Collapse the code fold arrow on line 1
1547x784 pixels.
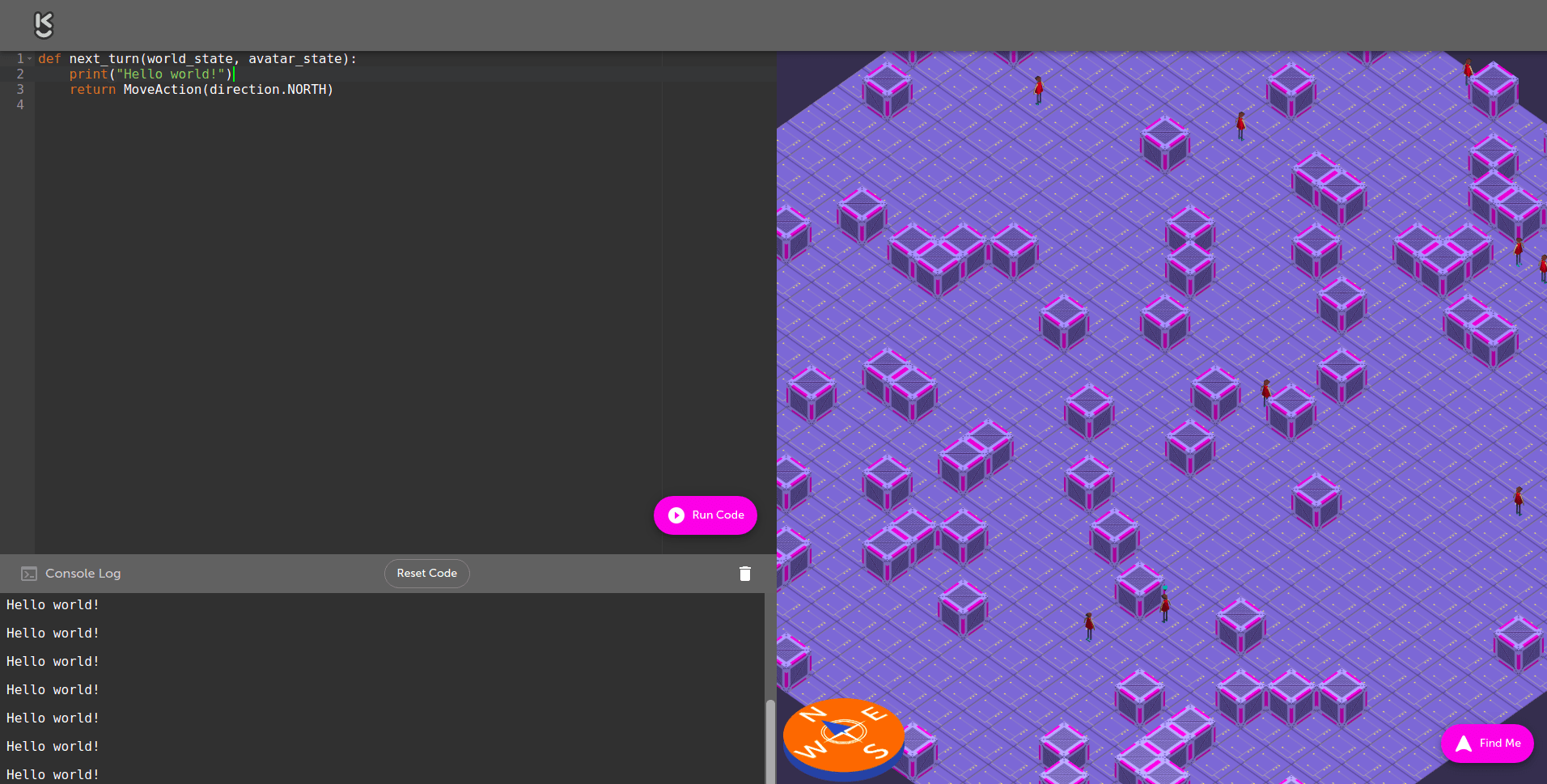coord(30,59)
